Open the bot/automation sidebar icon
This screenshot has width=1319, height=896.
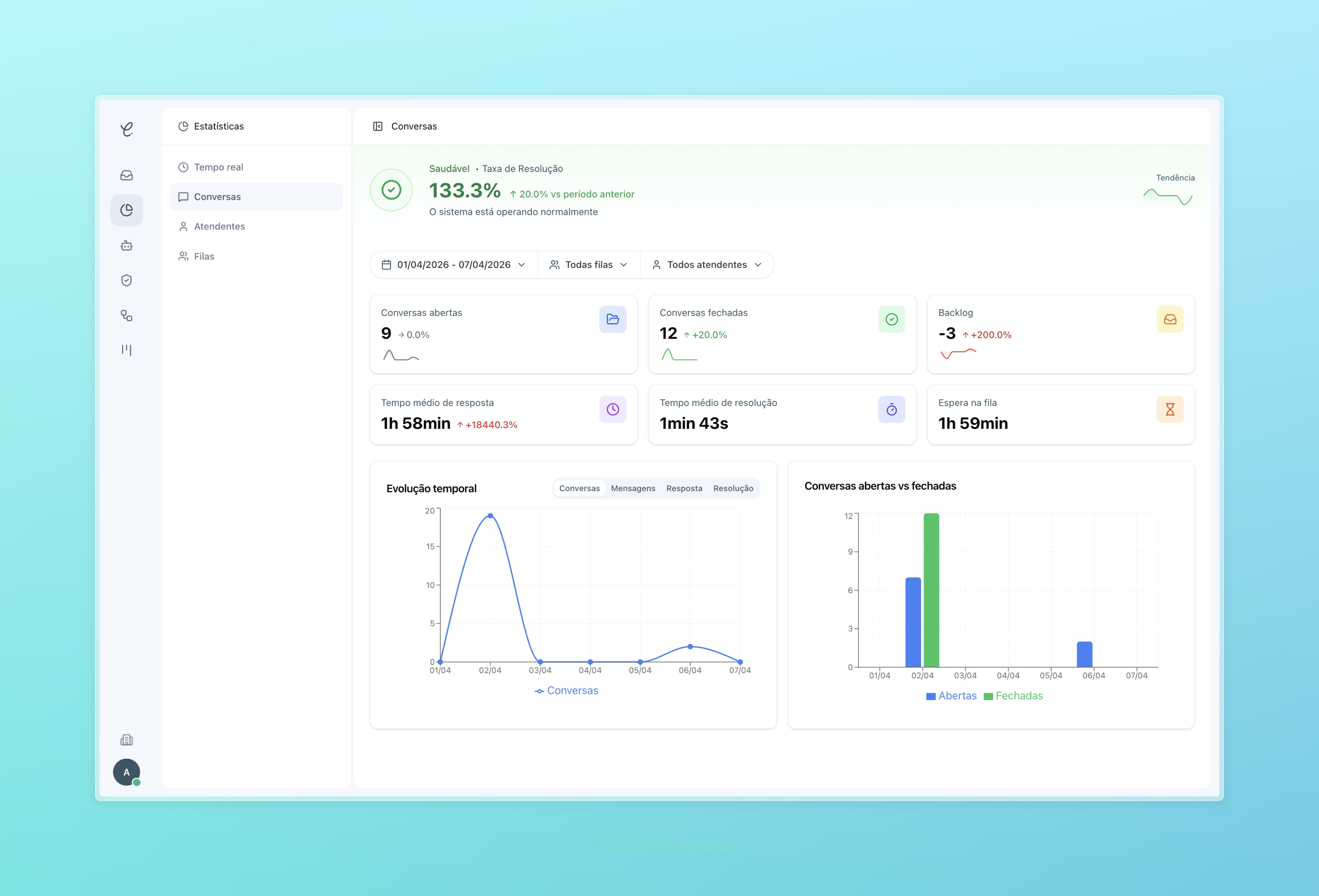click(127, 245)
